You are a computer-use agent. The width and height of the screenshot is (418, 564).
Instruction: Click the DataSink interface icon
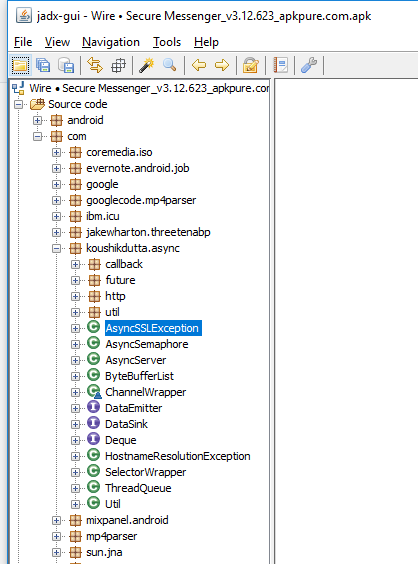click(94, 423)
